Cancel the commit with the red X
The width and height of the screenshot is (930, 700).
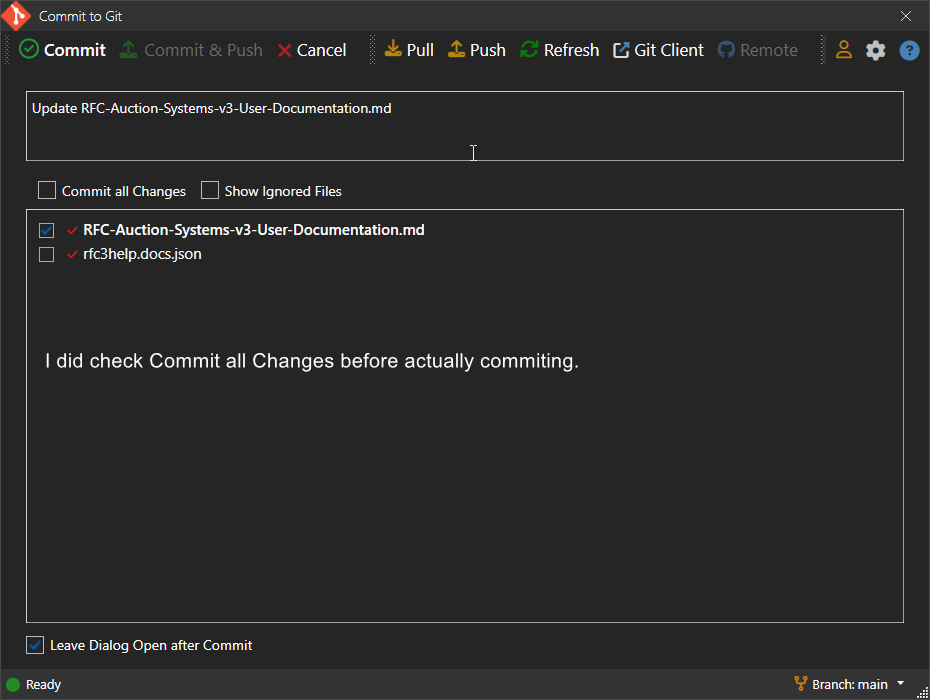312,50
